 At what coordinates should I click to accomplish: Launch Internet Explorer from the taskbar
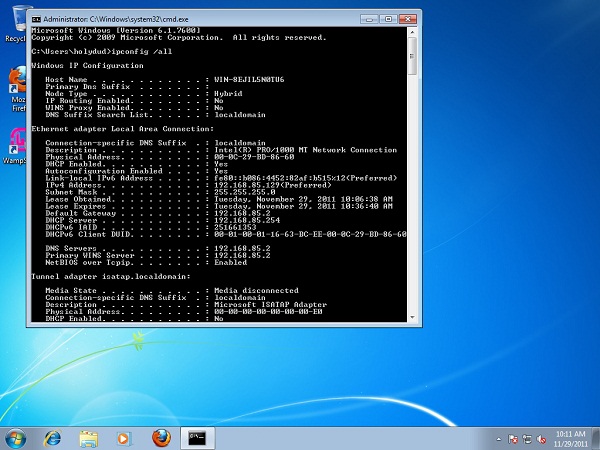coord(52,437)
